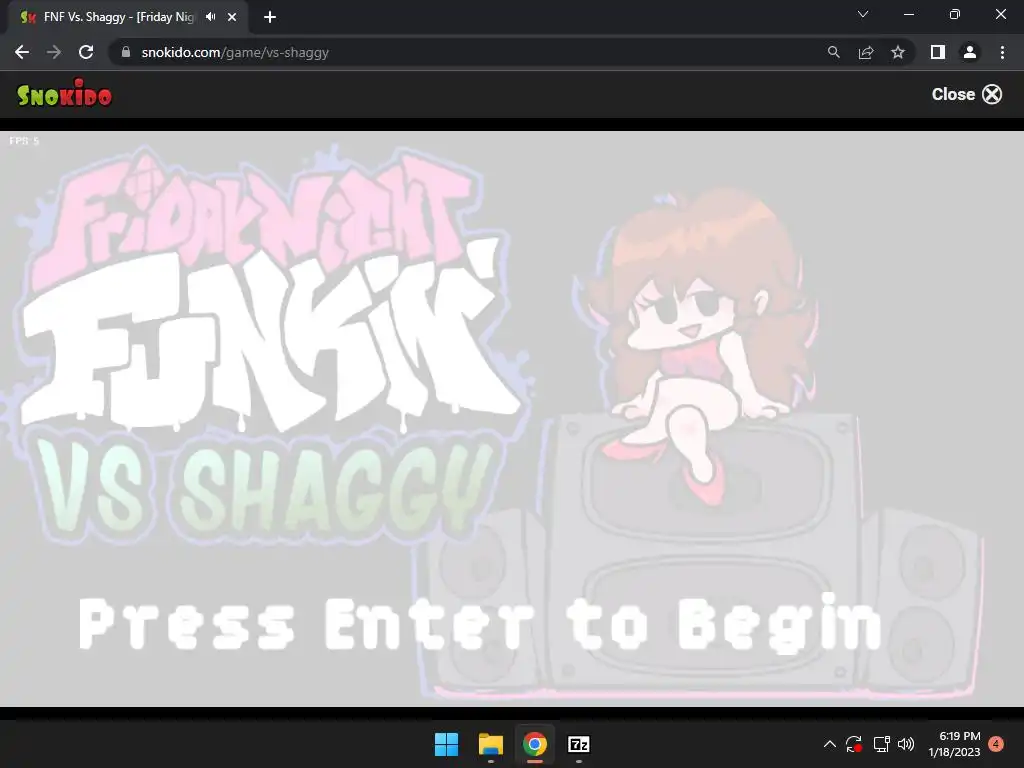Open the Chrome three-dot menu
Image resolution: width=1024 pixels, height=768 pixels.
(1002, 52)
